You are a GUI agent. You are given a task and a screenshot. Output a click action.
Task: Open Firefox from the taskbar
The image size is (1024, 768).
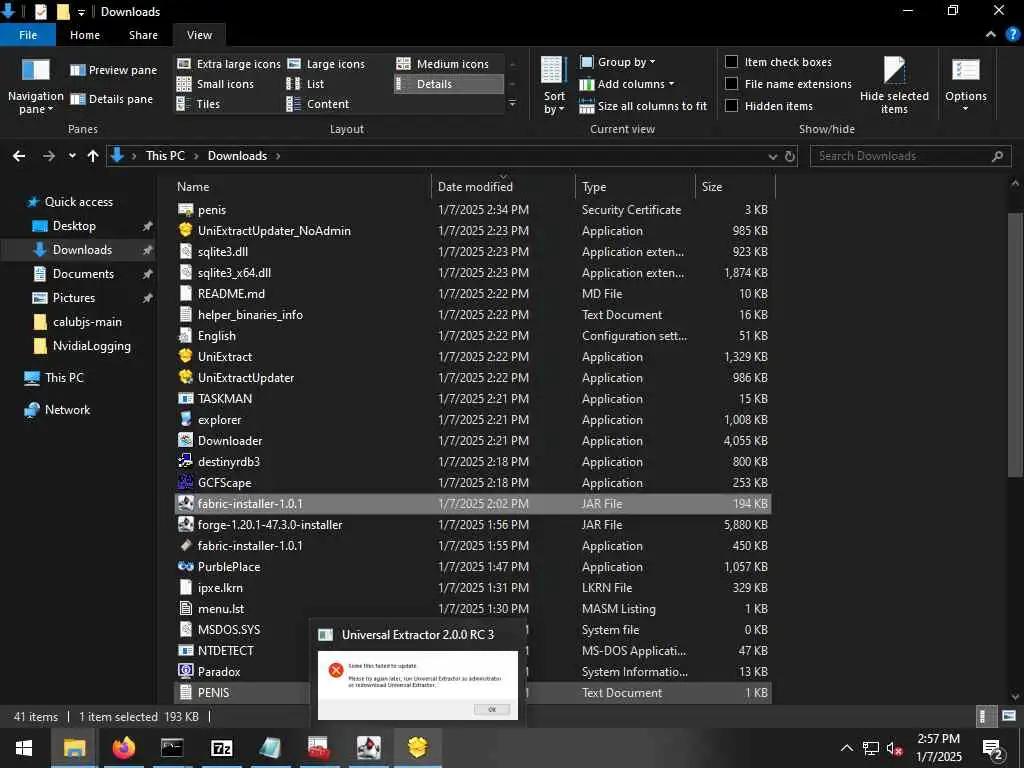(x=123, y=748)
